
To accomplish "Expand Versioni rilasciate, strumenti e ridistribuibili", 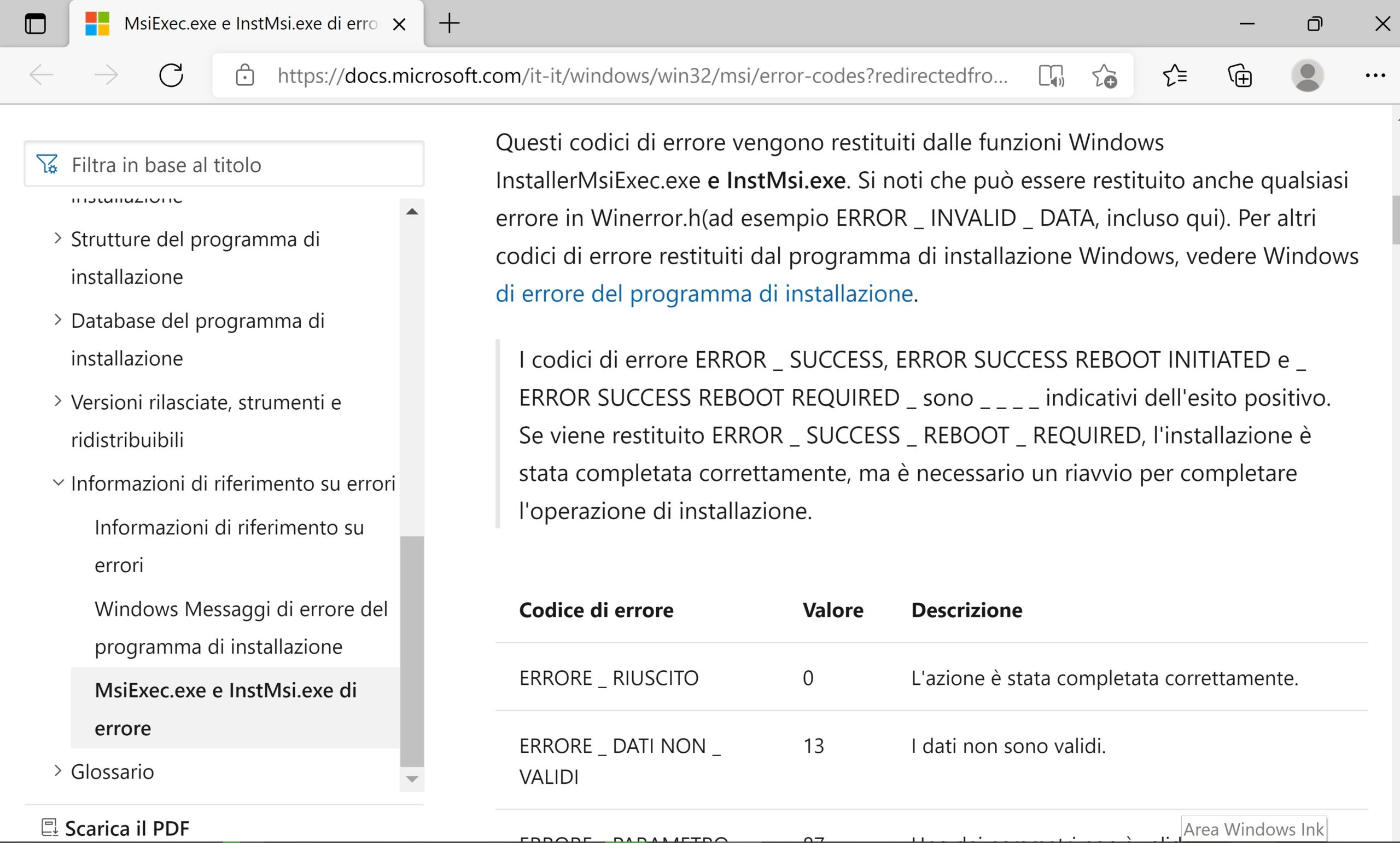I will [57, 401].
